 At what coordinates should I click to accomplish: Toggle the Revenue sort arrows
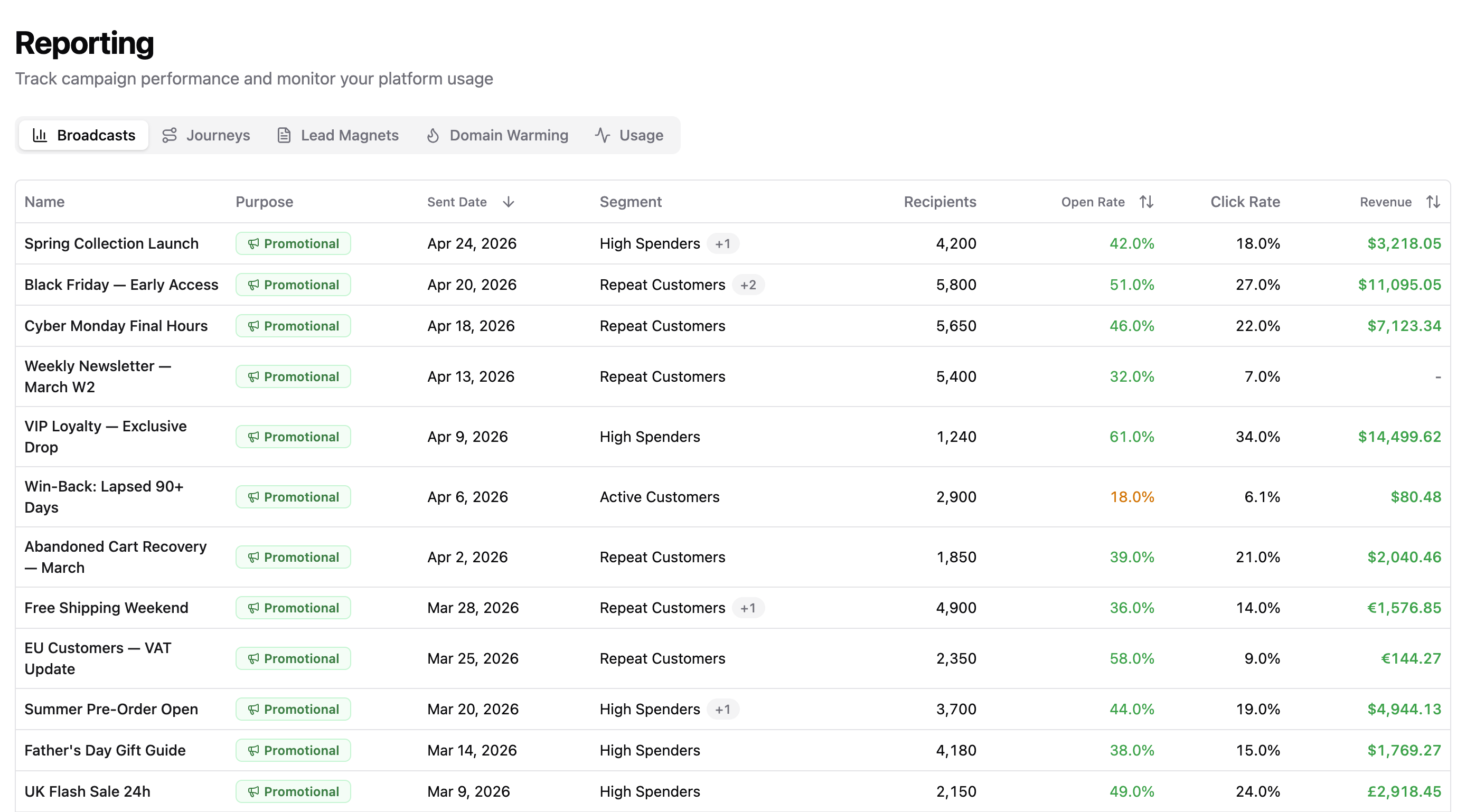1433,202
